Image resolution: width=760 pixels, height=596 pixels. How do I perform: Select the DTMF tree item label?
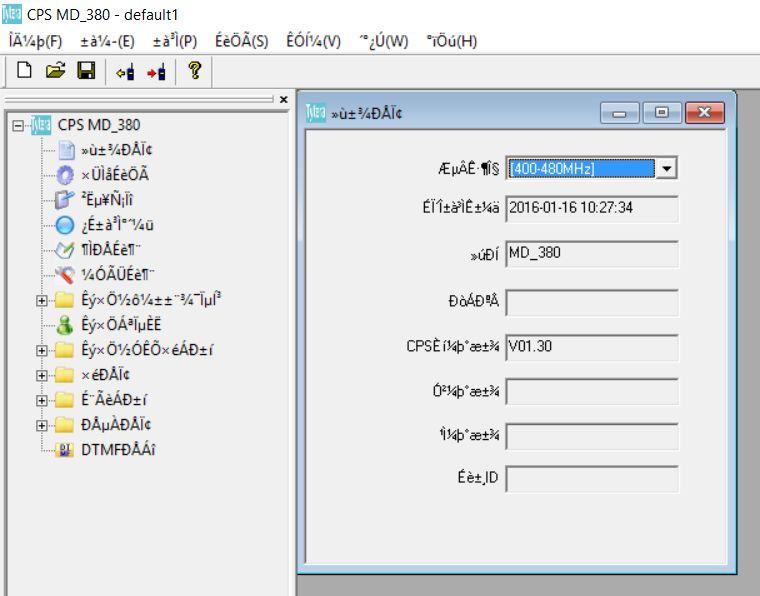point(118,450)
